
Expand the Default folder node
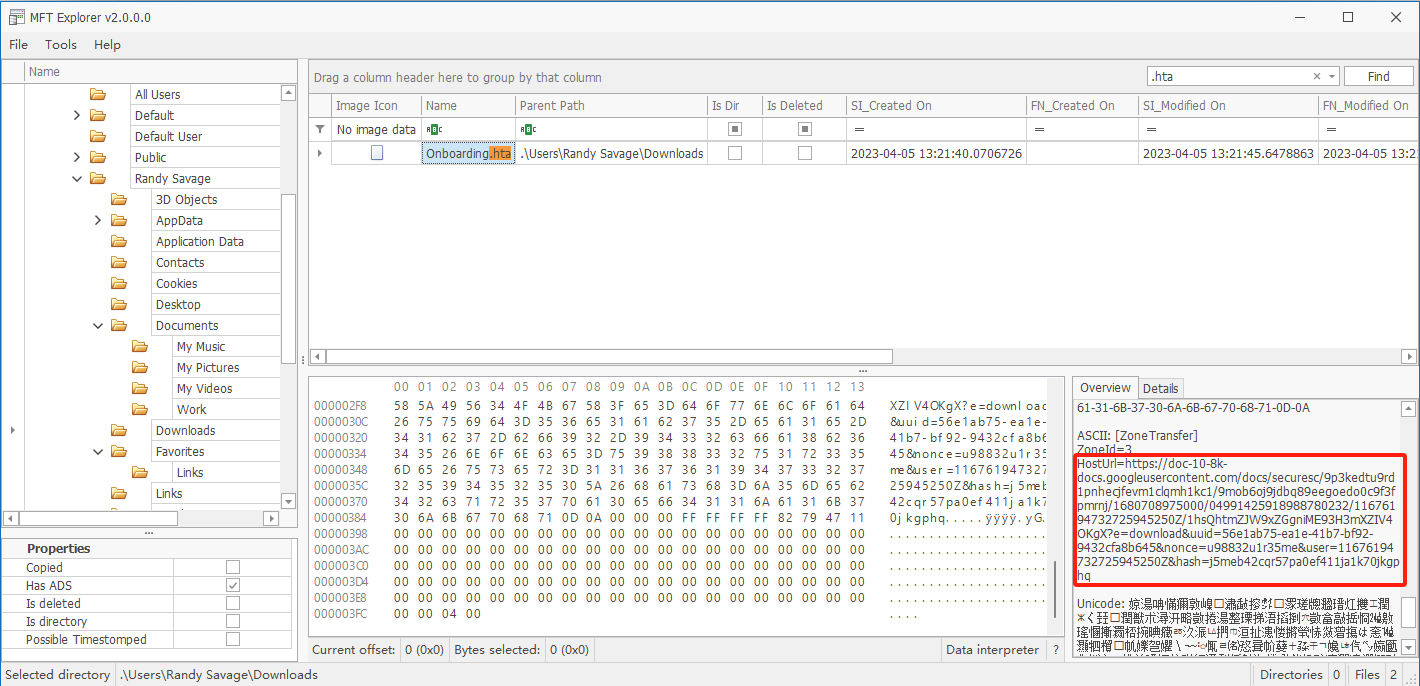coord(77,115)
